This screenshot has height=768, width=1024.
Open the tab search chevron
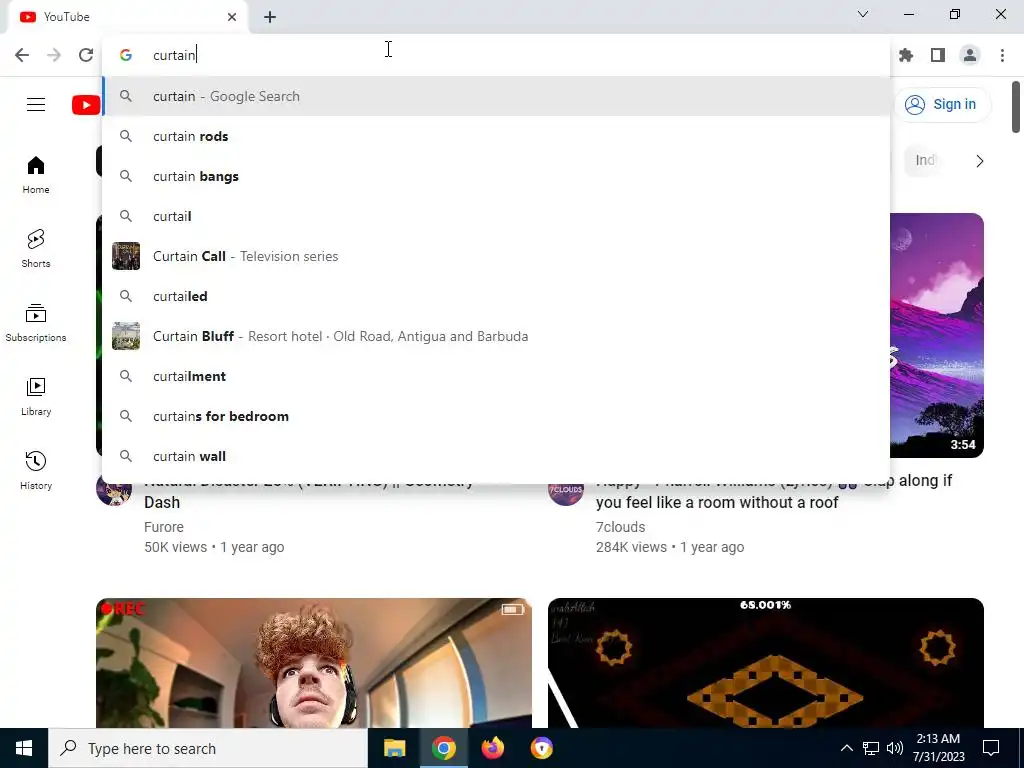(x=863, y=14)
